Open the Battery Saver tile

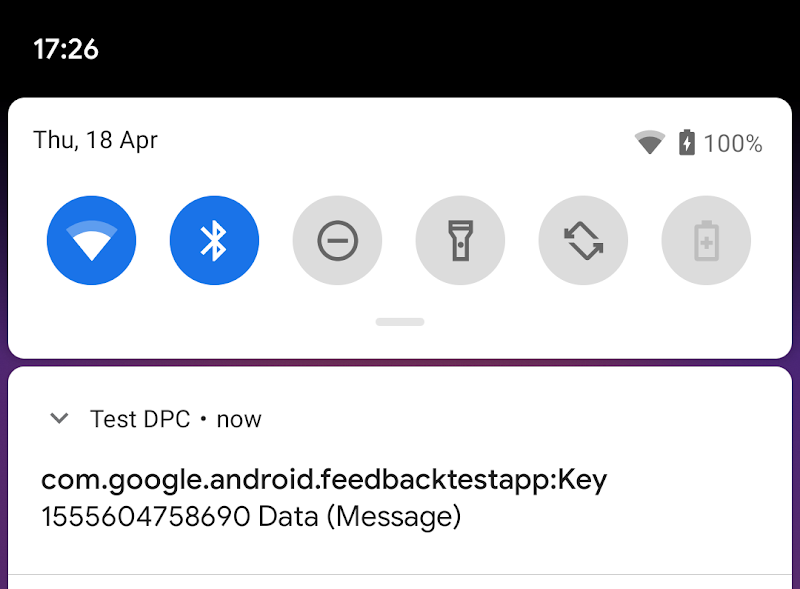coord(706,240)
